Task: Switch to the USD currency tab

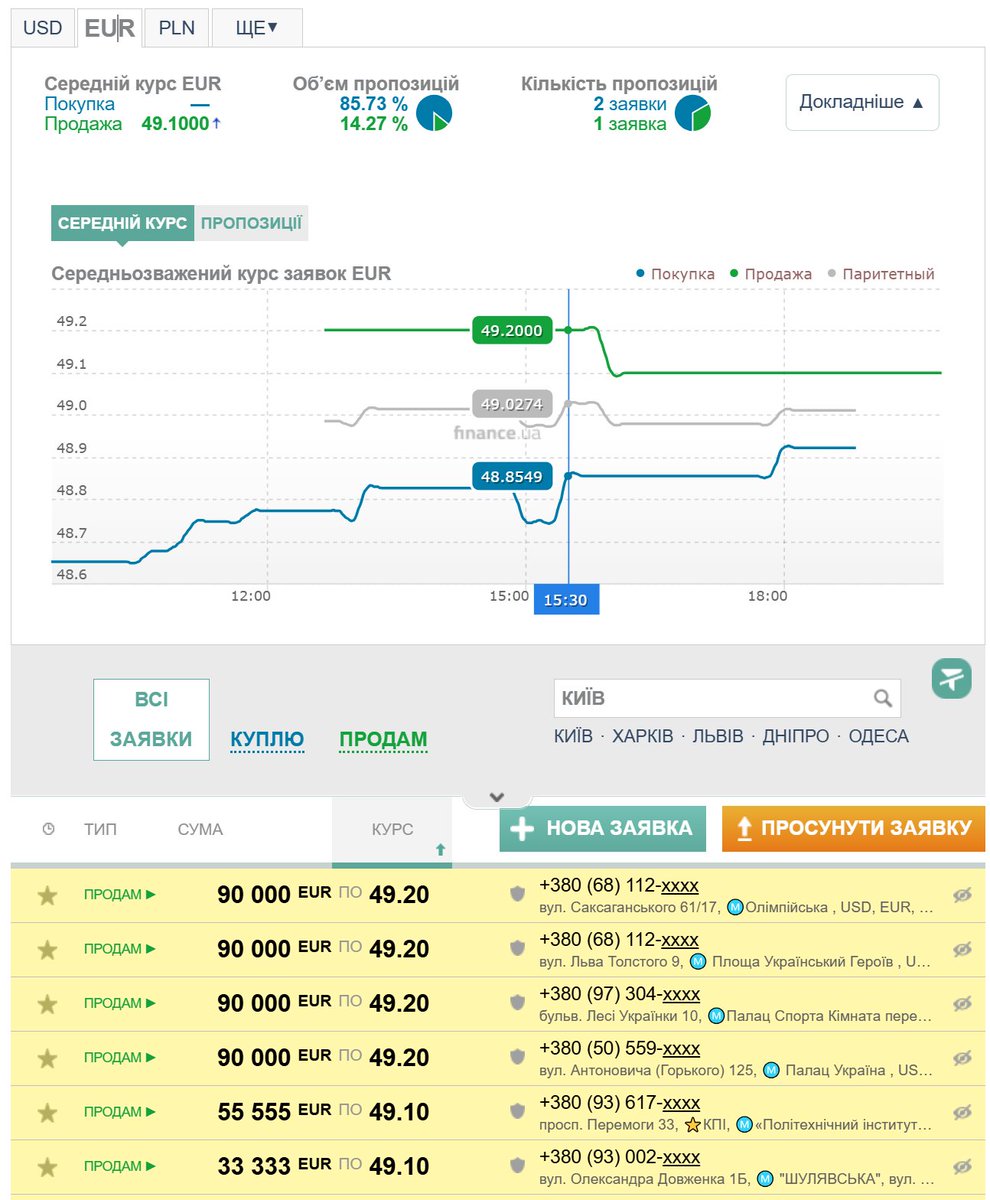Action: (43, 27)
